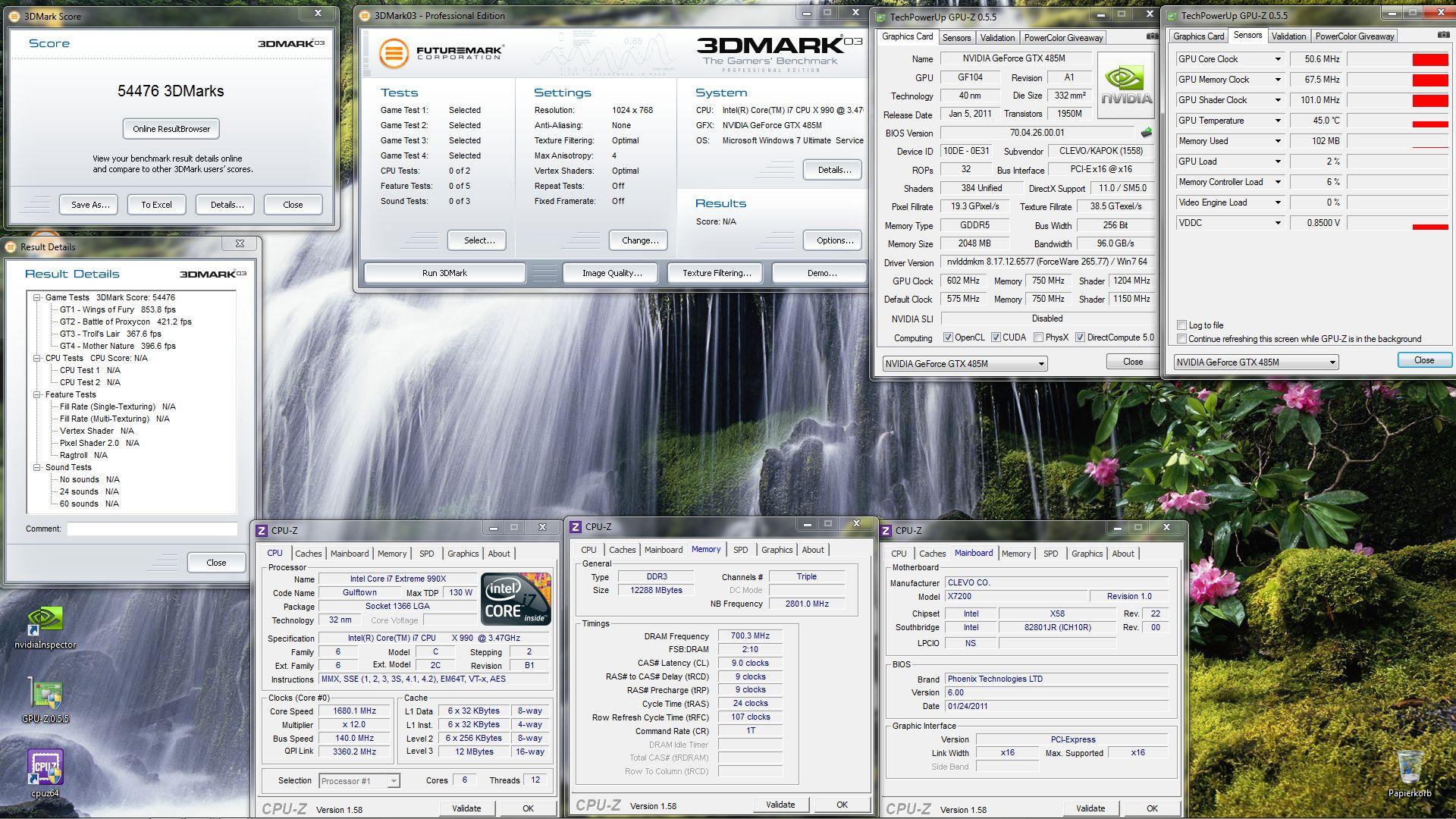Click the camera icon in GPU-Z Sensors window
This screenshot has height=819, width=1456.
[1442, 35]
